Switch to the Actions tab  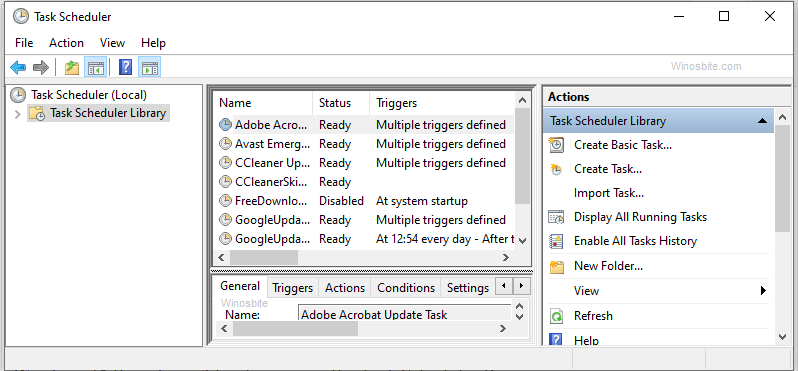pyautogui.click(x=345, y=288)
